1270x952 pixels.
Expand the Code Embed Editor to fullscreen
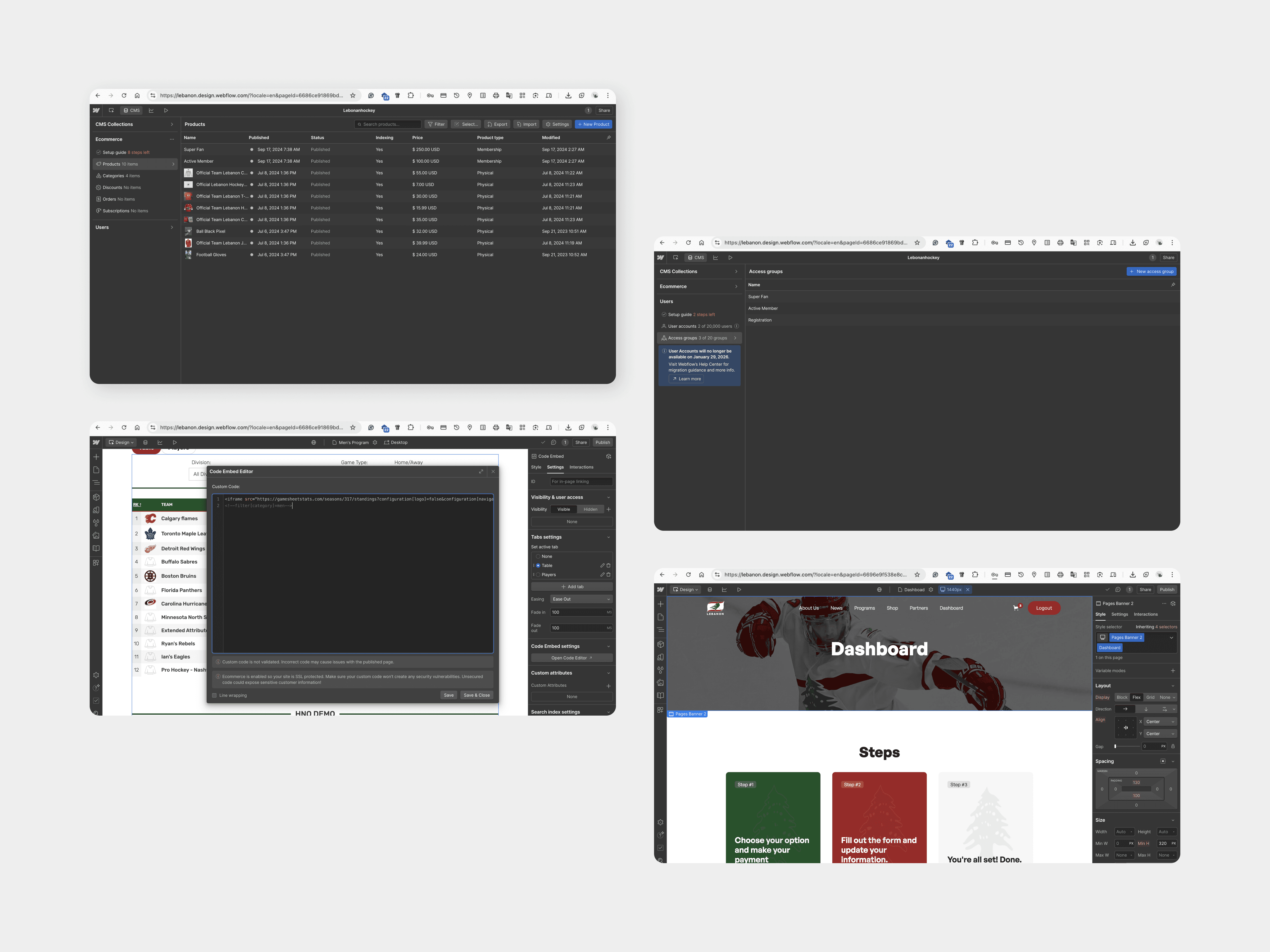click(x=481, y=472)
